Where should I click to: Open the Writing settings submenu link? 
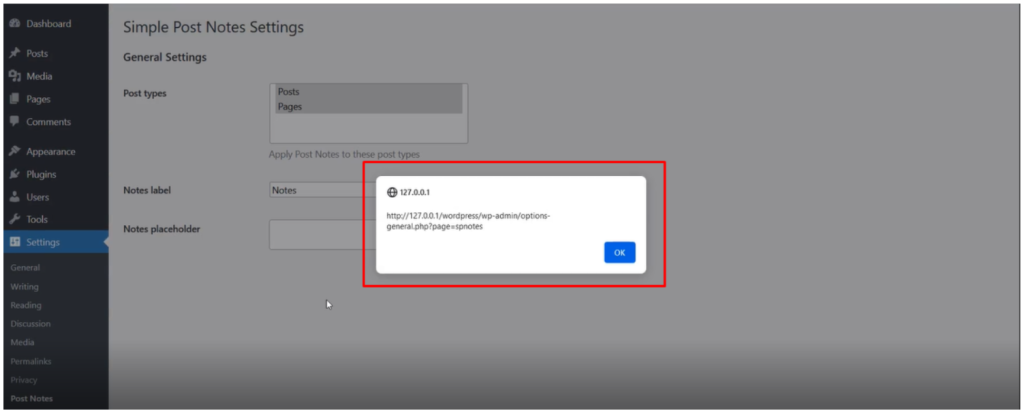coord(25,287)
